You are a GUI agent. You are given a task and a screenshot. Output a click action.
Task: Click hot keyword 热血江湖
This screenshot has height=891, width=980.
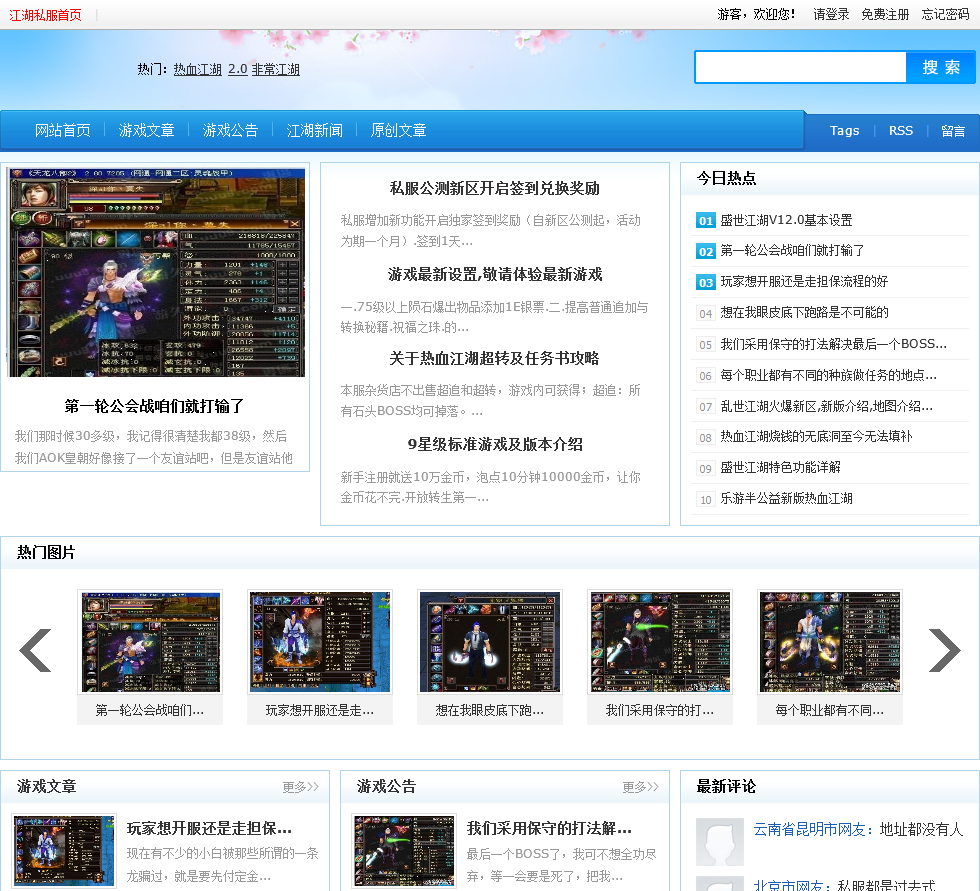[198, 69]
